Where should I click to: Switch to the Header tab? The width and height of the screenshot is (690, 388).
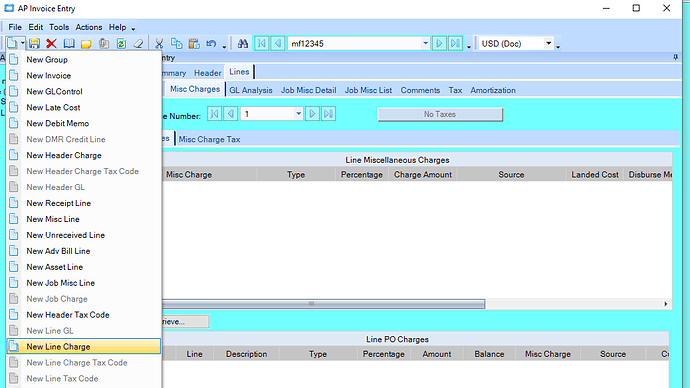[208, 73]
